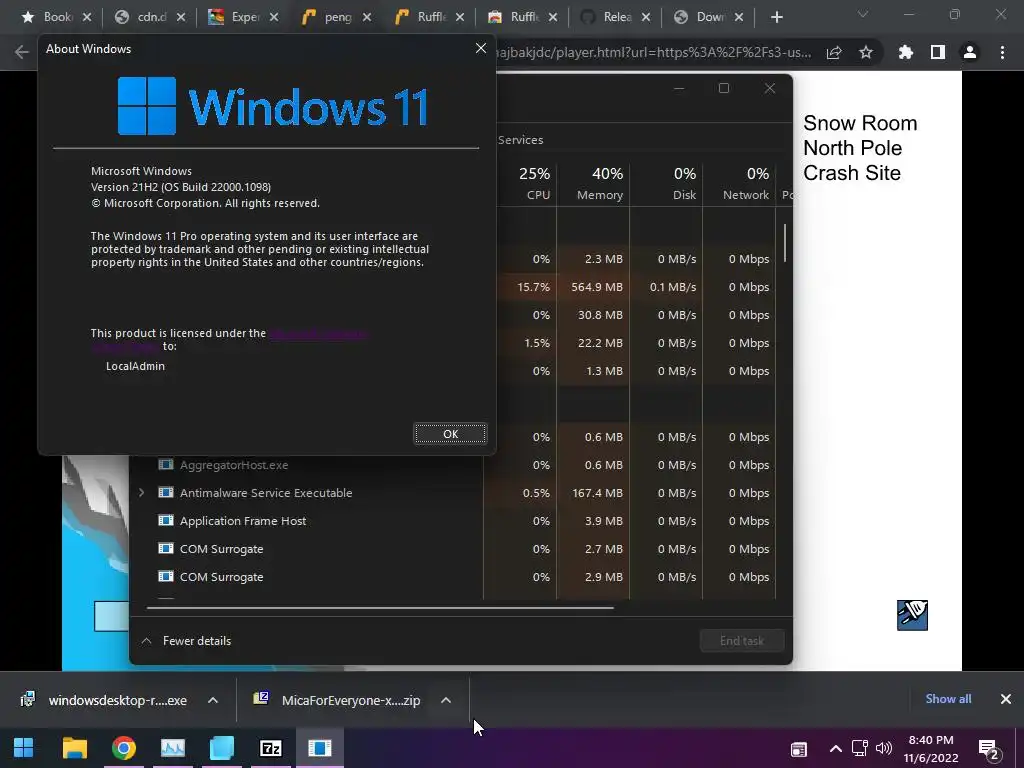Viewport: 1024px width, 768px height.
Task: Click Show all downloads
Action: tap(948, 699)
